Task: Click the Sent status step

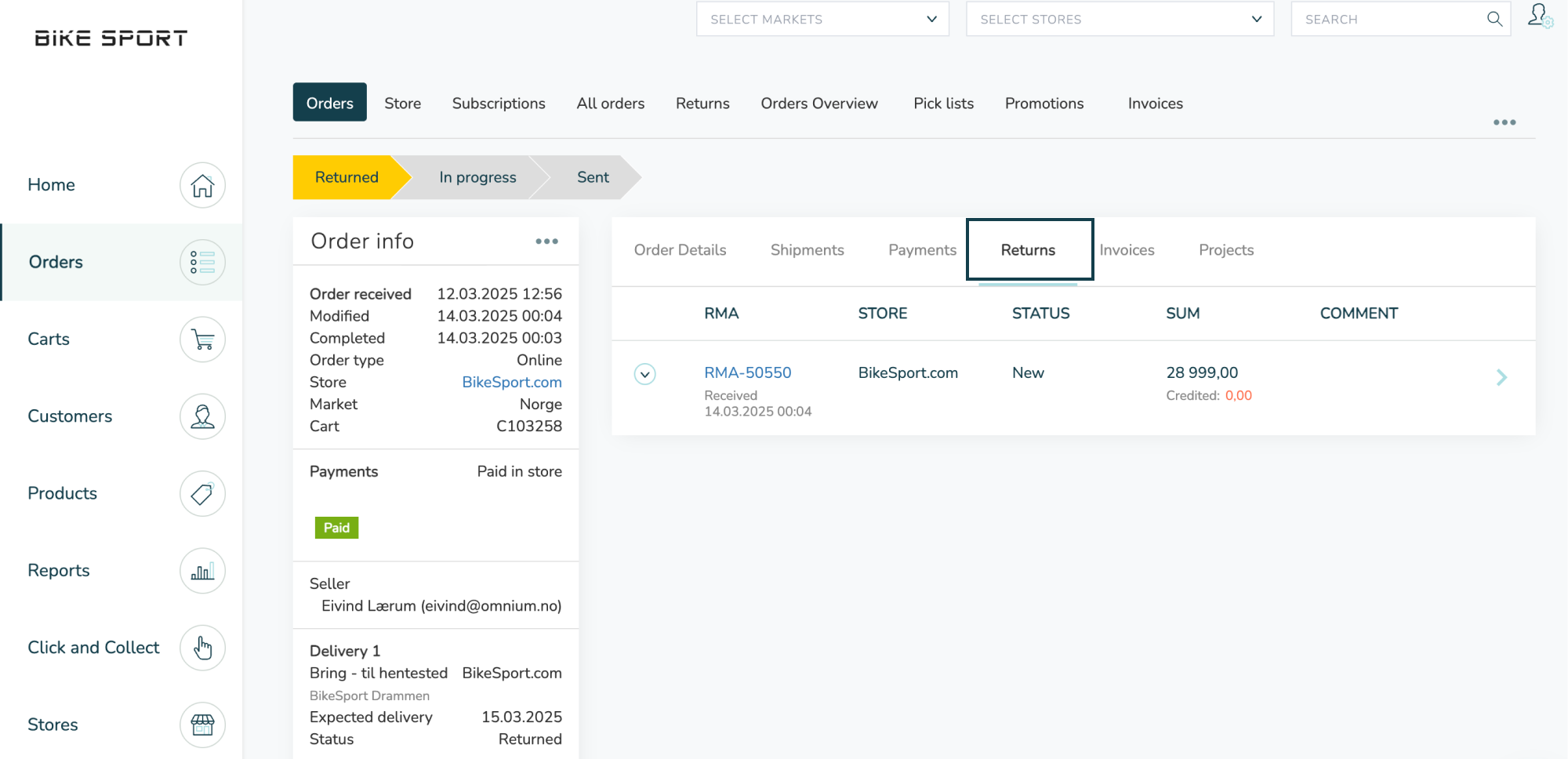Action: click(593, 177)
